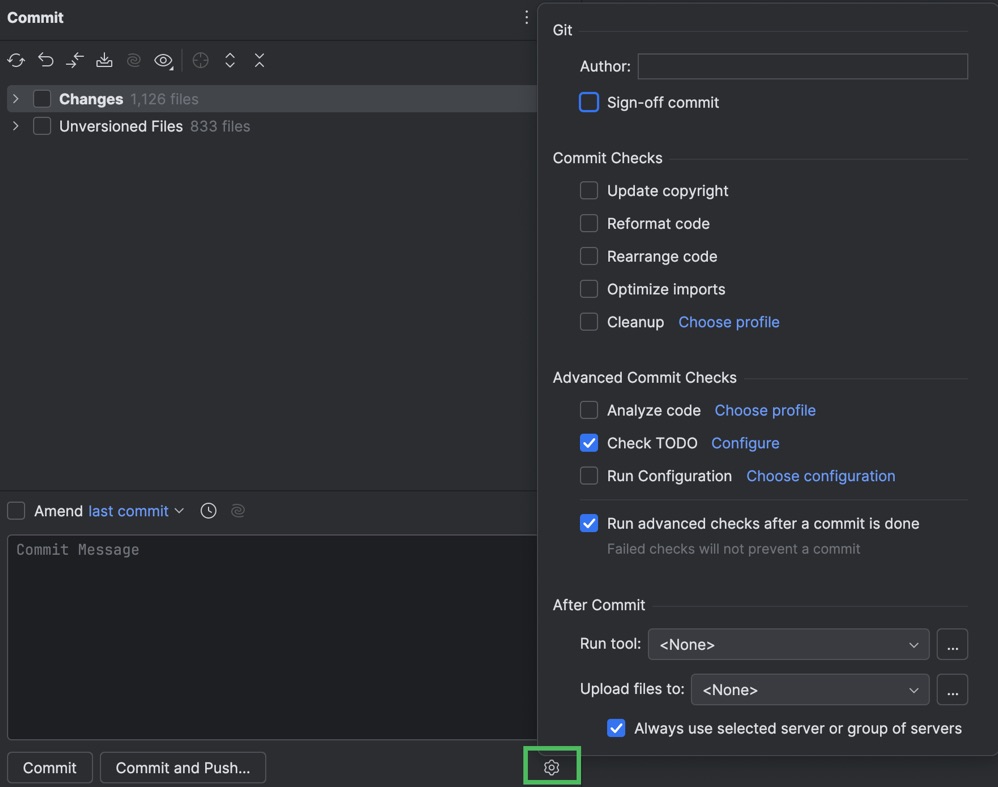Click the swirl icon beside Amend

click(x=238, y=511)
